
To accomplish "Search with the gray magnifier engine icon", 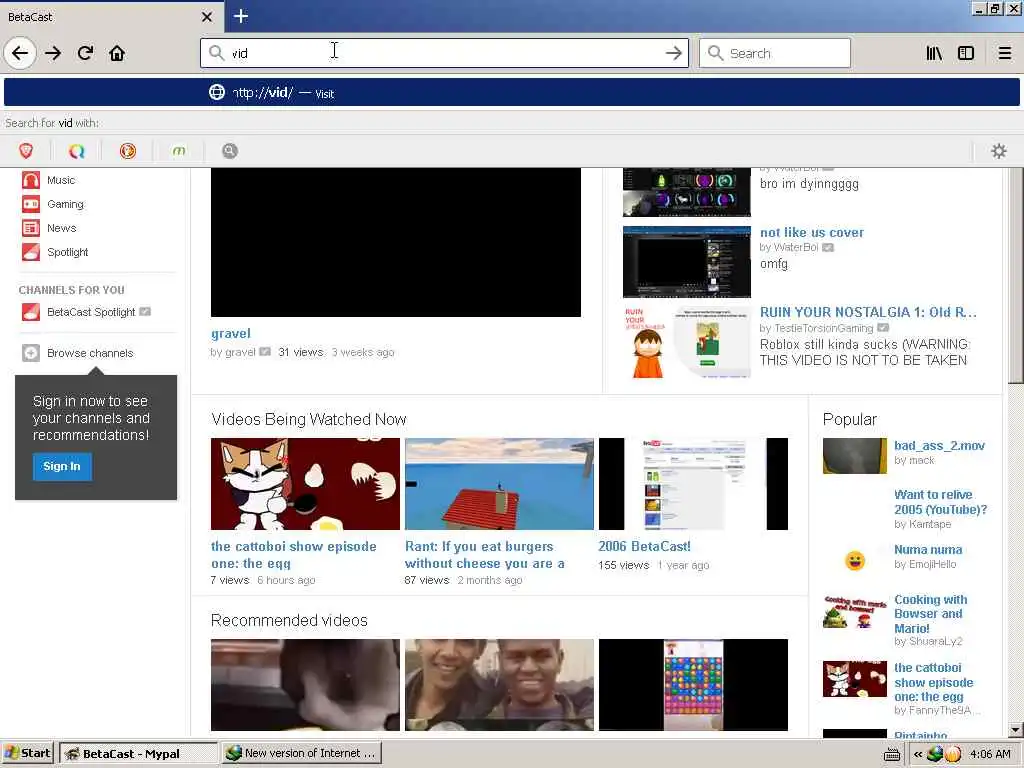I will tap(229, 151).
